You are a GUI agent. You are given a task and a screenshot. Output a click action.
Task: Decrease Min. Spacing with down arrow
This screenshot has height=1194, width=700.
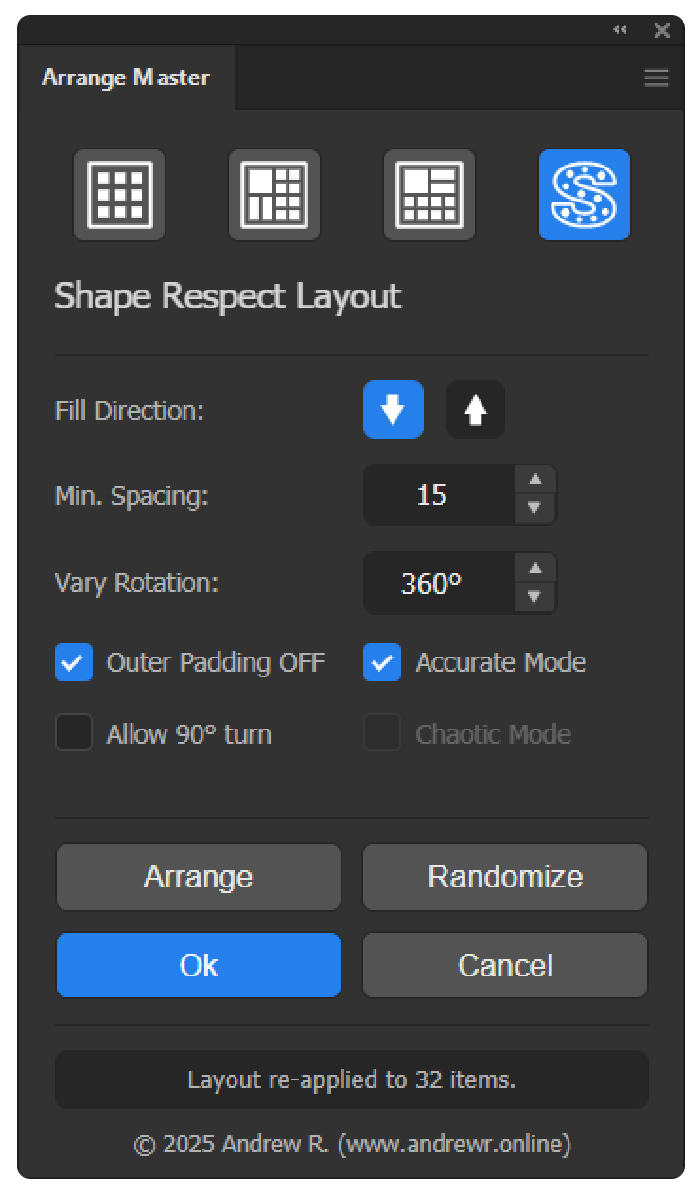535,508
